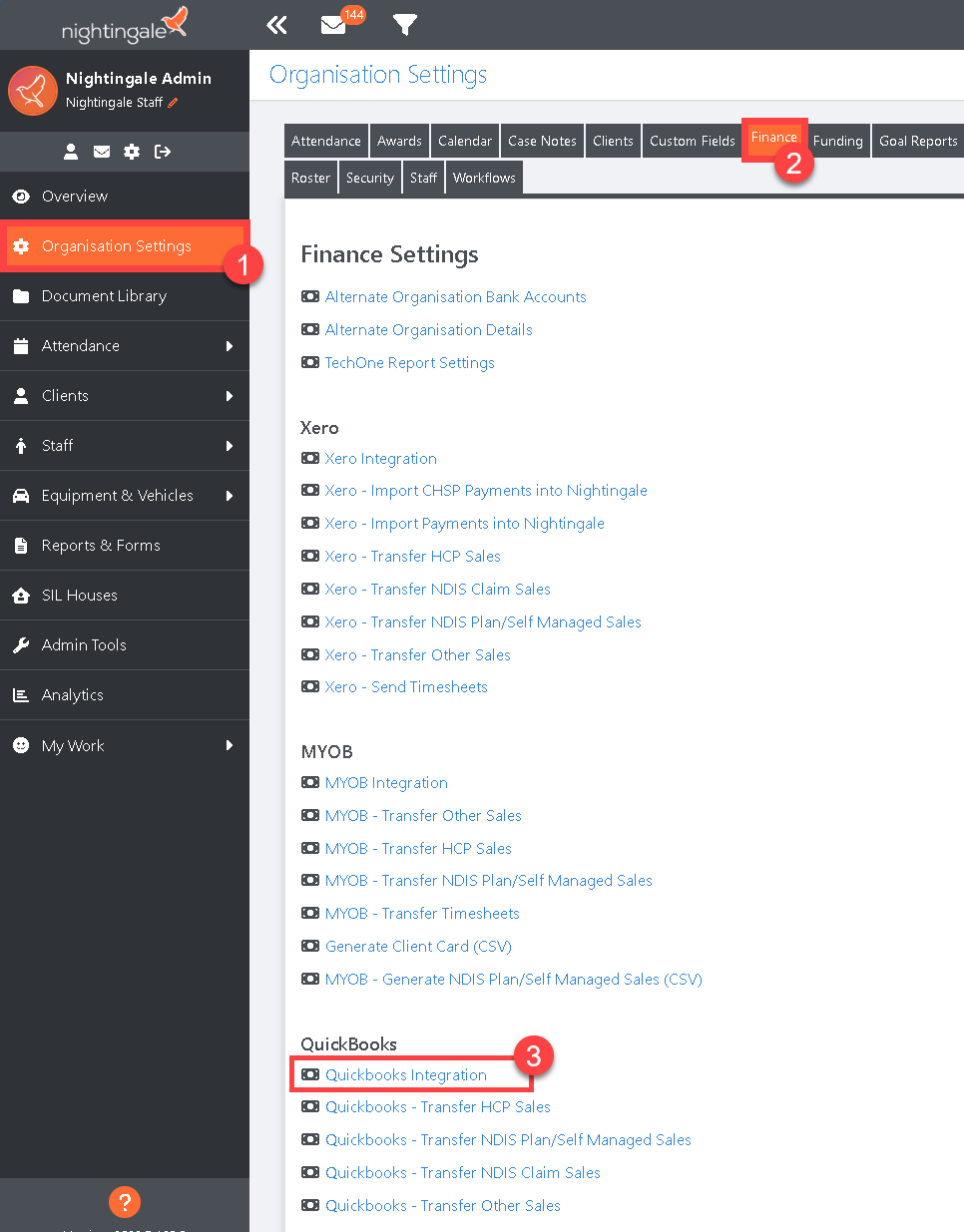This screenshot has width=964, height=1232.
Task: Open Xero - Transfer NDIS Plan/Self Managed Sales
Action: point(483,621)
